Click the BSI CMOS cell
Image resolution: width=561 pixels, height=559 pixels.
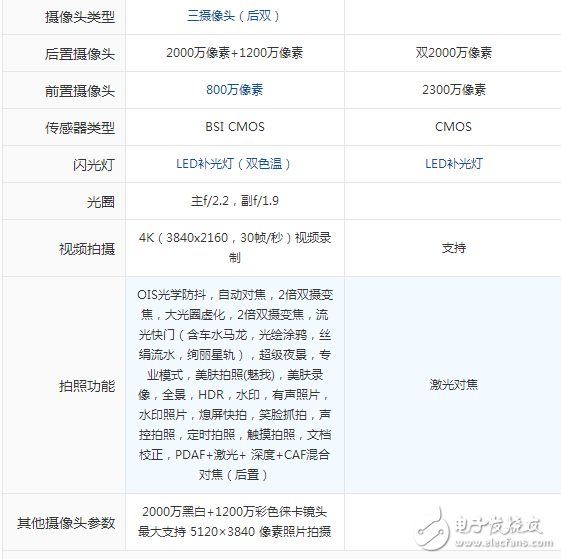pyautogui.click(x=235, y=127)
